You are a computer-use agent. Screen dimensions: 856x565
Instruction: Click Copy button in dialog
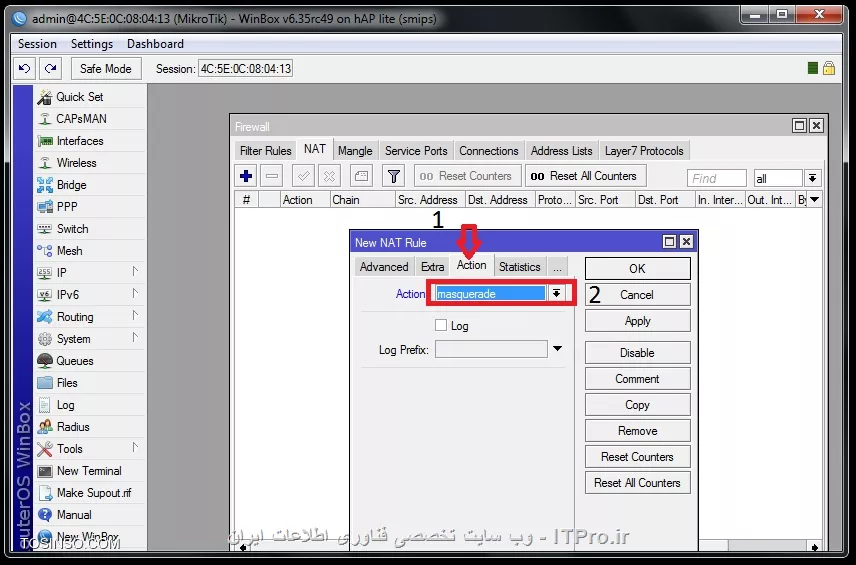point(638,405)
